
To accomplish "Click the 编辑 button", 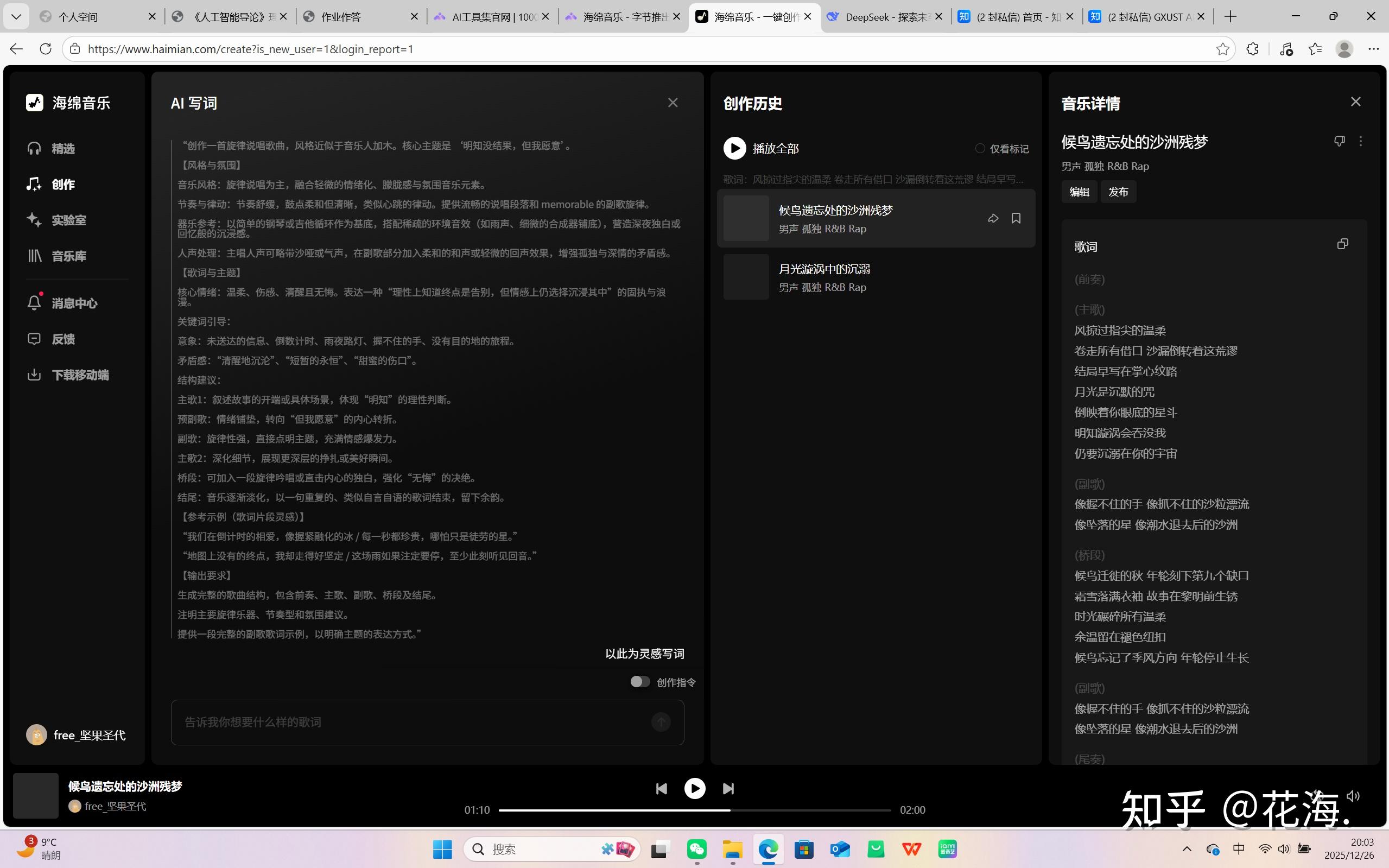I will click(1079, 192).
